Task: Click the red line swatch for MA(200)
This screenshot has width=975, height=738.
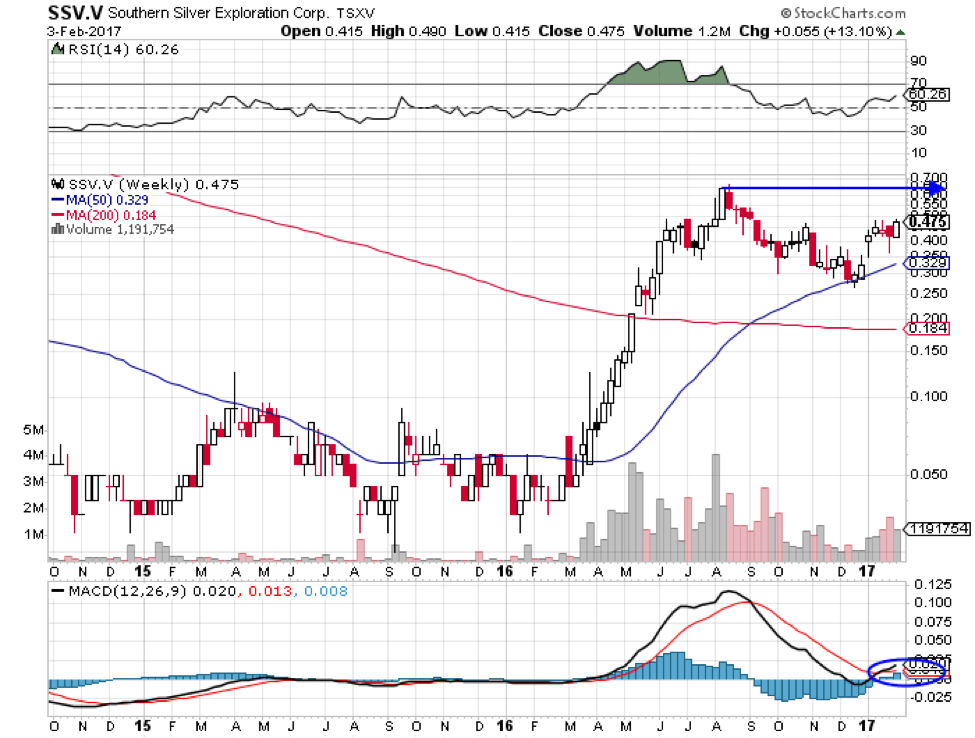Action: pos(58,215)
